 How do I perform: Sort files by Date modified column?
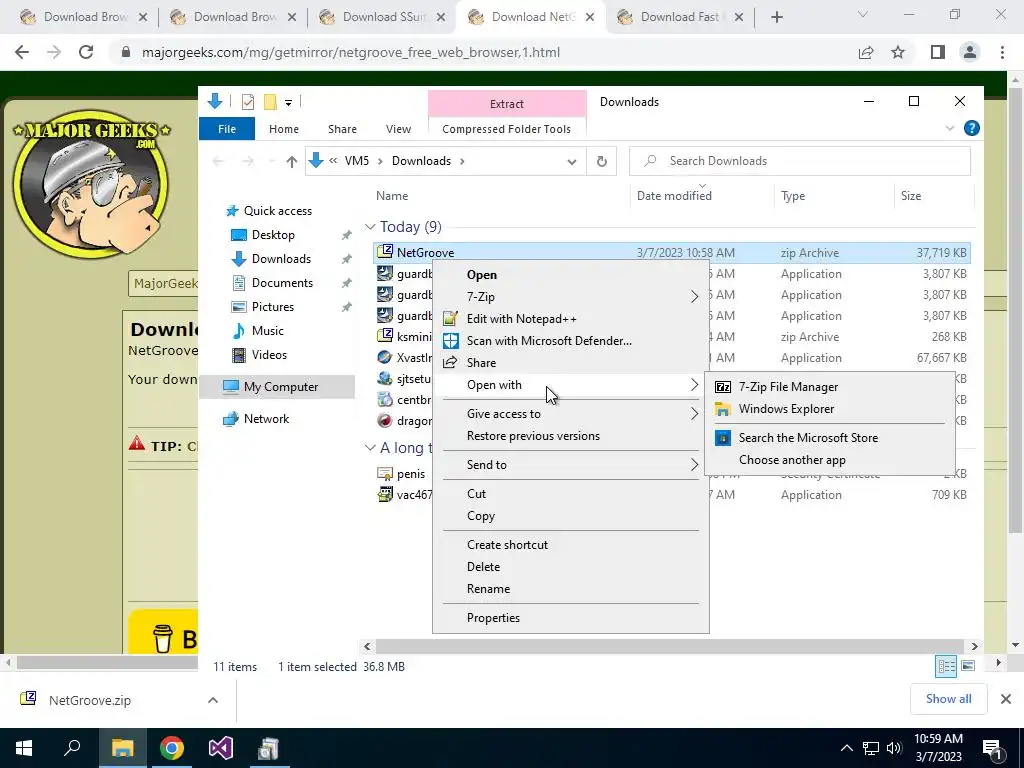(x=674, y=196)
